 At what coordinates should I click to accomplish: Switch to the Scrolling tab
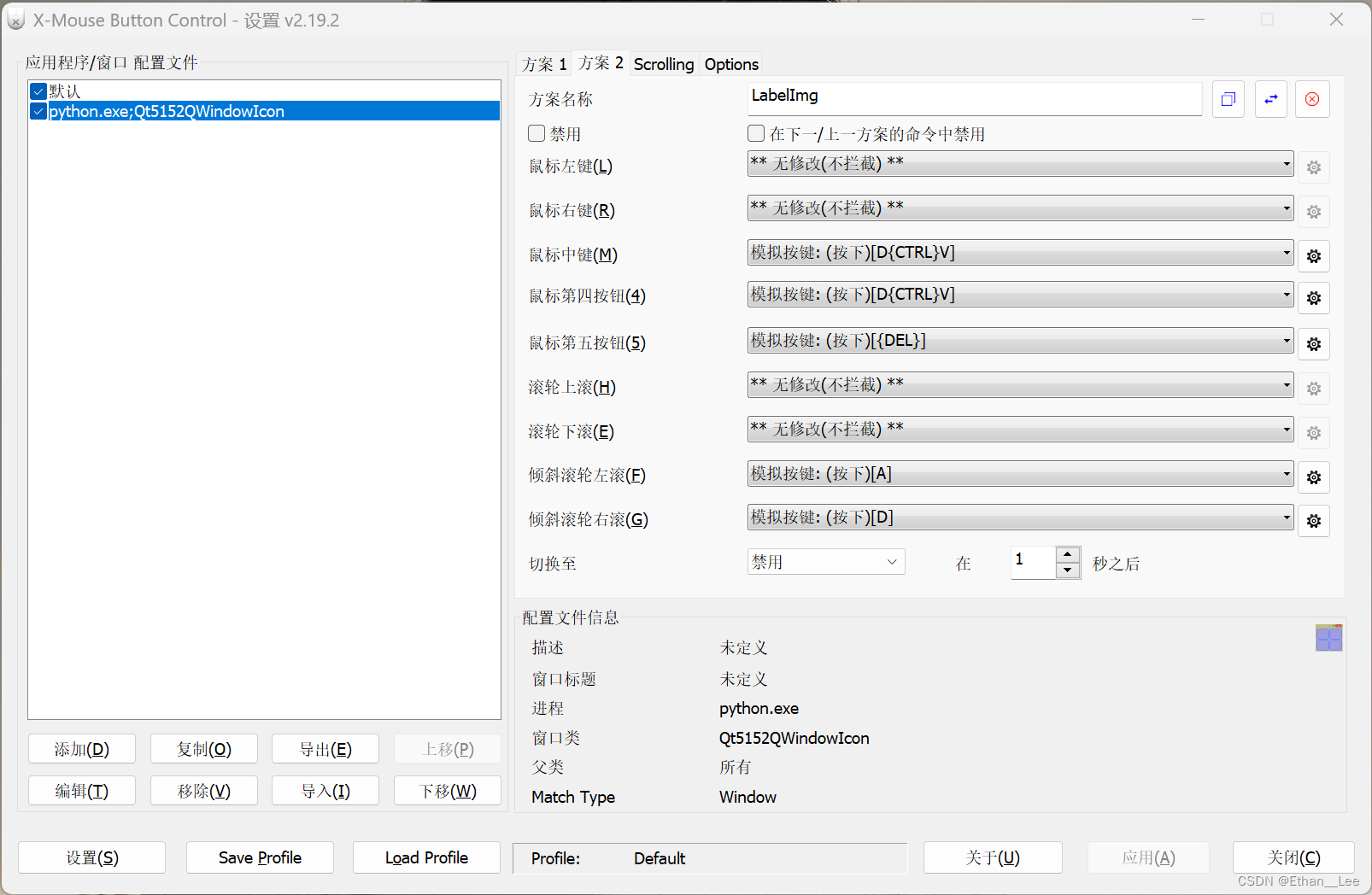[664, 64]
